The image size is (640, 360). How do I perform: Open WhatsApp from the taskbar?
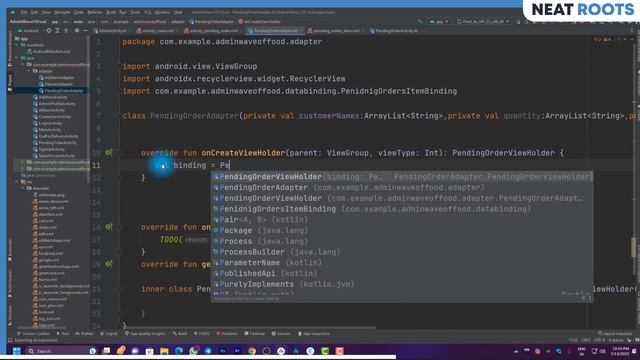click(193, 351)
